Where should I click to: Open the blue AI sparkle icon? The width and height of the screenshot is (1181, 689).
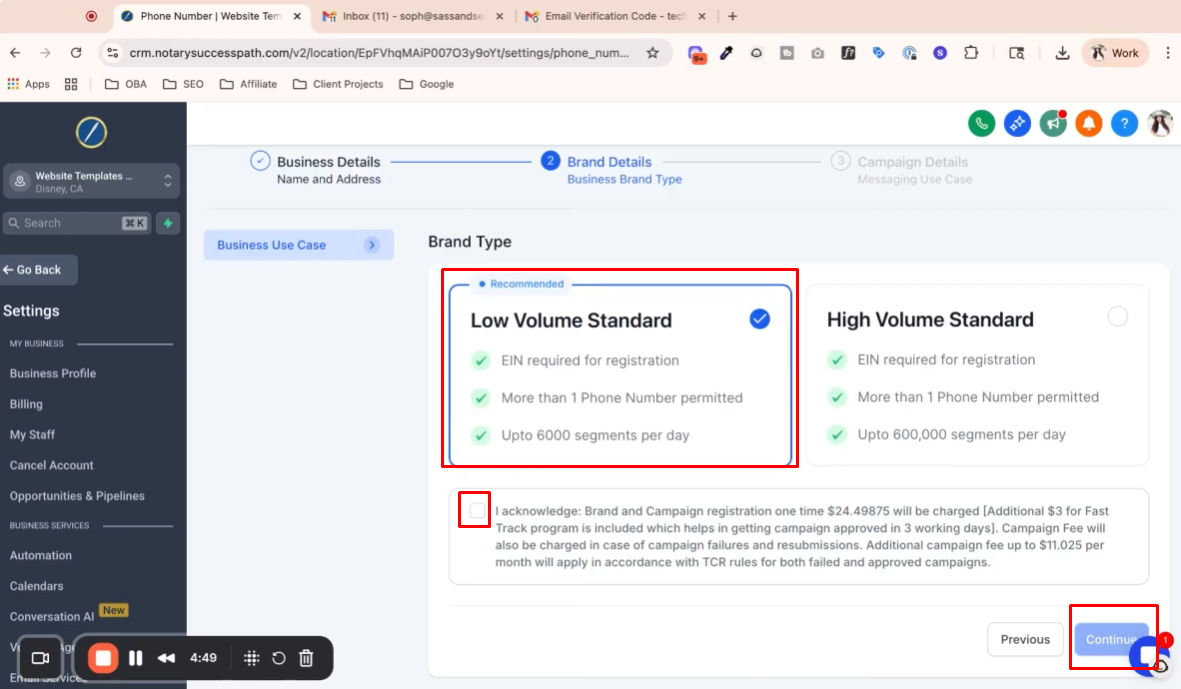click(1018, 123)
